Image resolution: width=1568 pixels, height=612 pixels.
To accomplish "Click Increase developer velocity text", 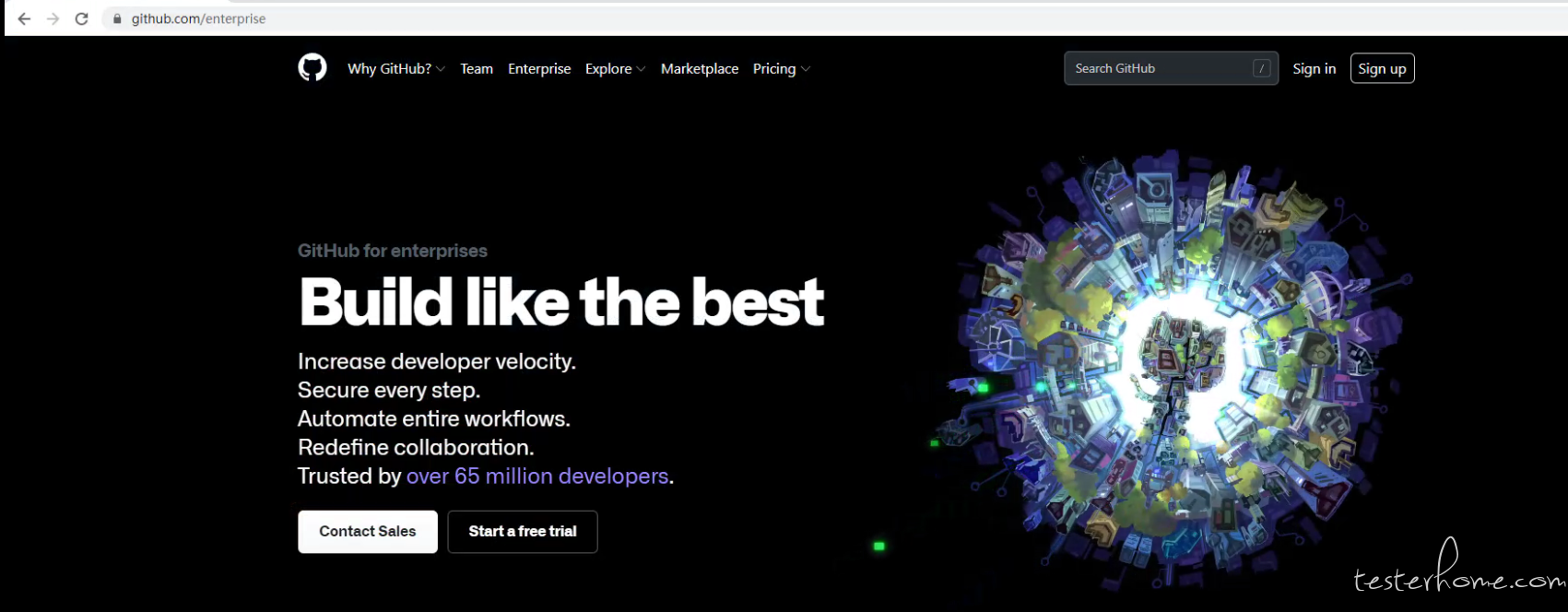I will [436, 361].
